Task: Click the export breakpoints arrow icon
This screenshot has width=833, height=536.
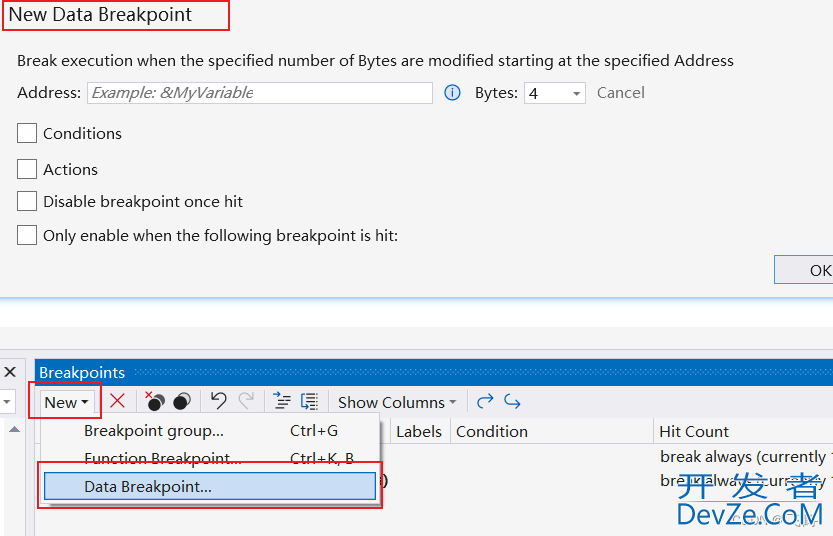Action: [485, 401]
